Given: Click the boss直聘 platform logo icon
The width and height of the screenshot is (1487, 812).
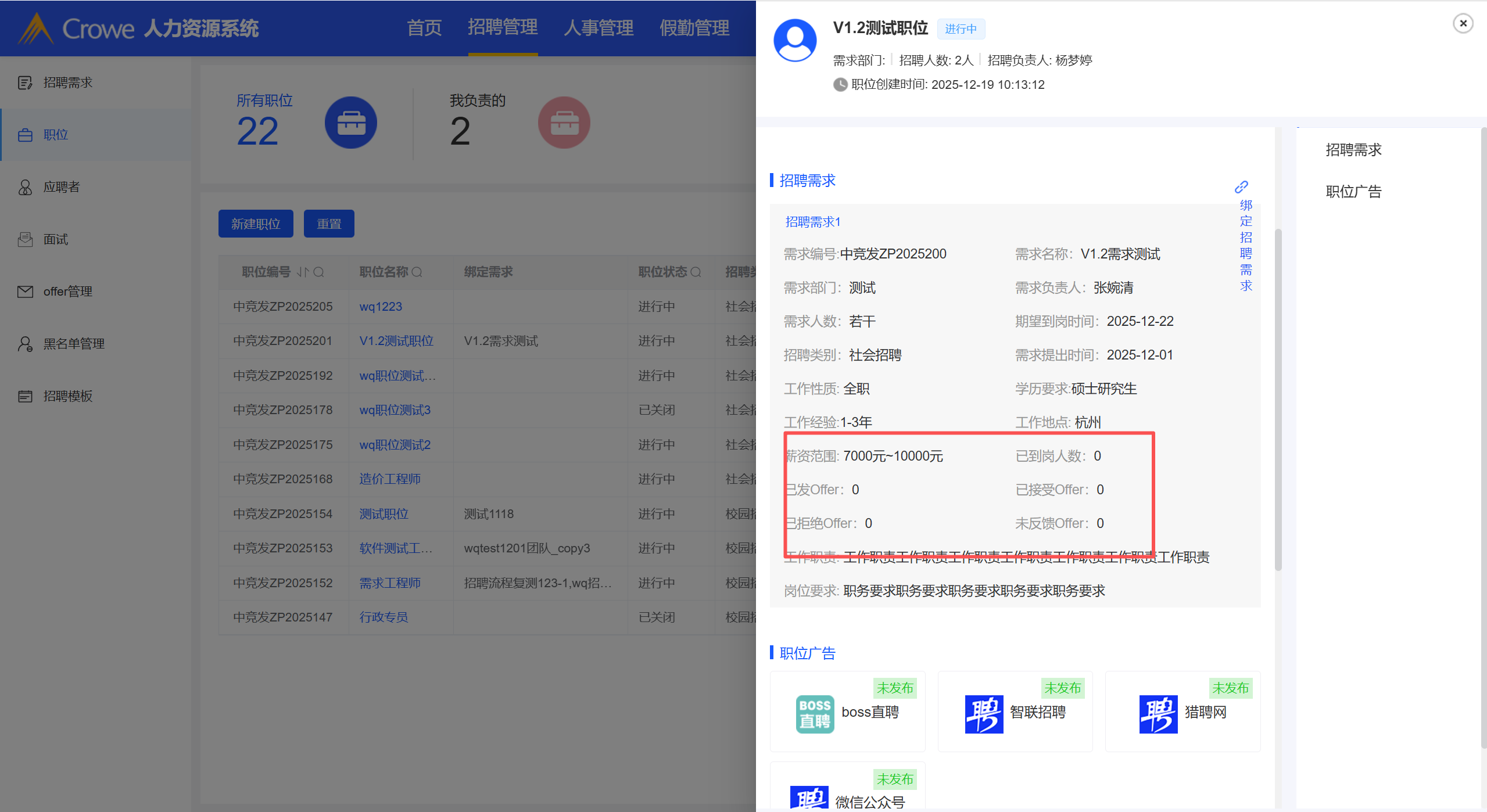Looking at the screenshot, I should coord(815,714).
